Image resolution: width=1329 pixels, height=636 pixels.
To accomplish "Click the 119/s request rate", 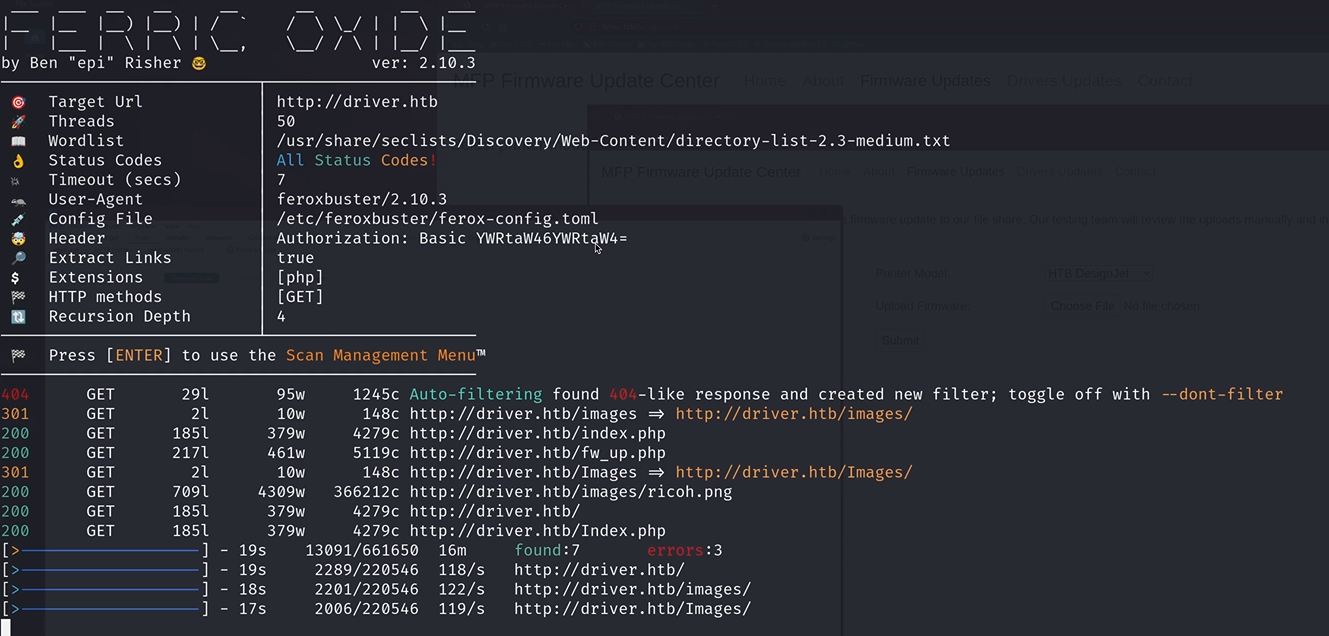I will [x=461, y=609].
